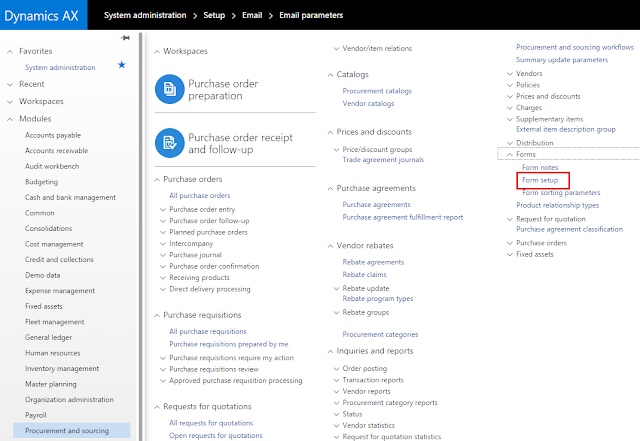Image resolution: width=640 pixels, height=441 pixels.
Task: Open the Purchase order receipt and follow-up icon
Action: point(170,143)
